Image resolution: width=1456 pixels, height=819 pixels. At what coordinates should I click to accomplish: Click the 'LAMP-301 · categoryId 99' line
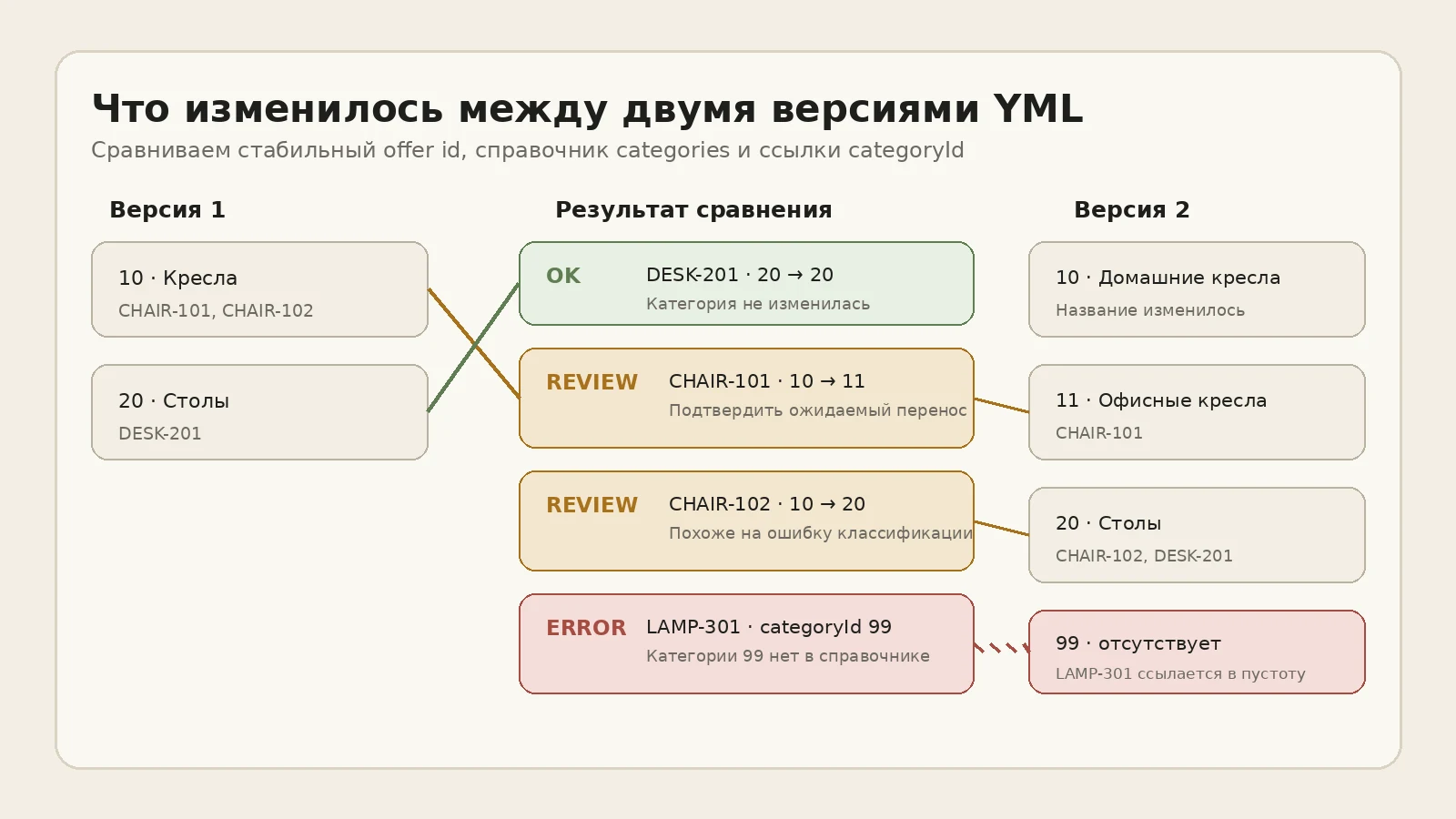[x=769, y=627]
